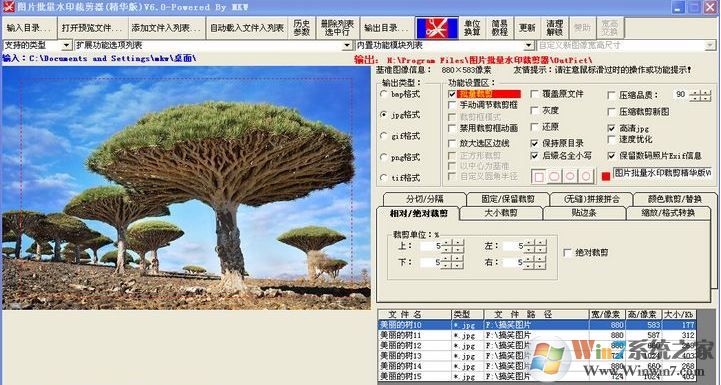
Task: Switch to 缩放/格式转换 tab
Action: coord(668,213)
